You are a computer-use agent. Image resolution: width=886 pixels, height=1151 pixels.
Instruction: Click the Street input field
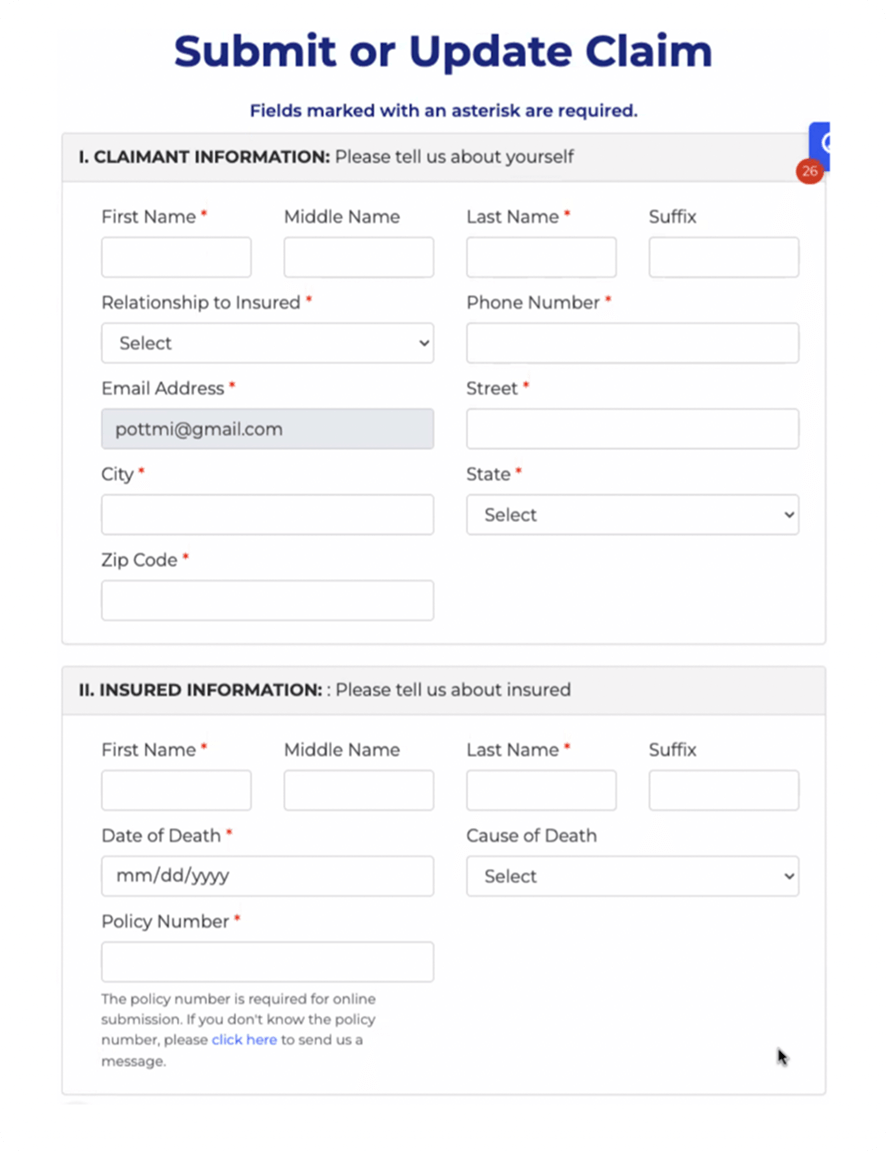coord(632,429)
